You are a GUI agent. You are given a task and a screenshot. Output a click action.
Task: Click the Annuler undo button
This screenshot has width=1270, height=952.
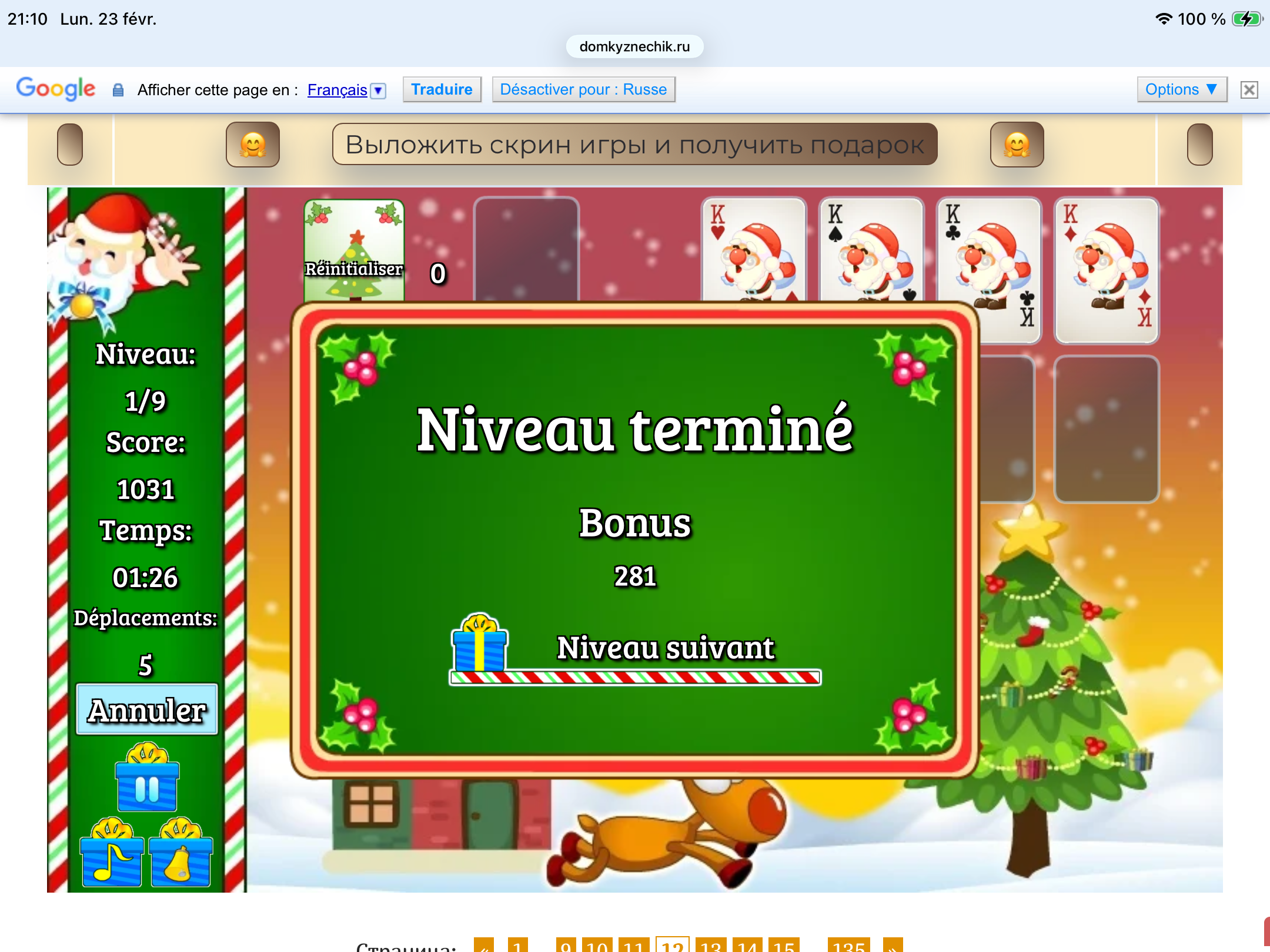(x=147, y=710)
